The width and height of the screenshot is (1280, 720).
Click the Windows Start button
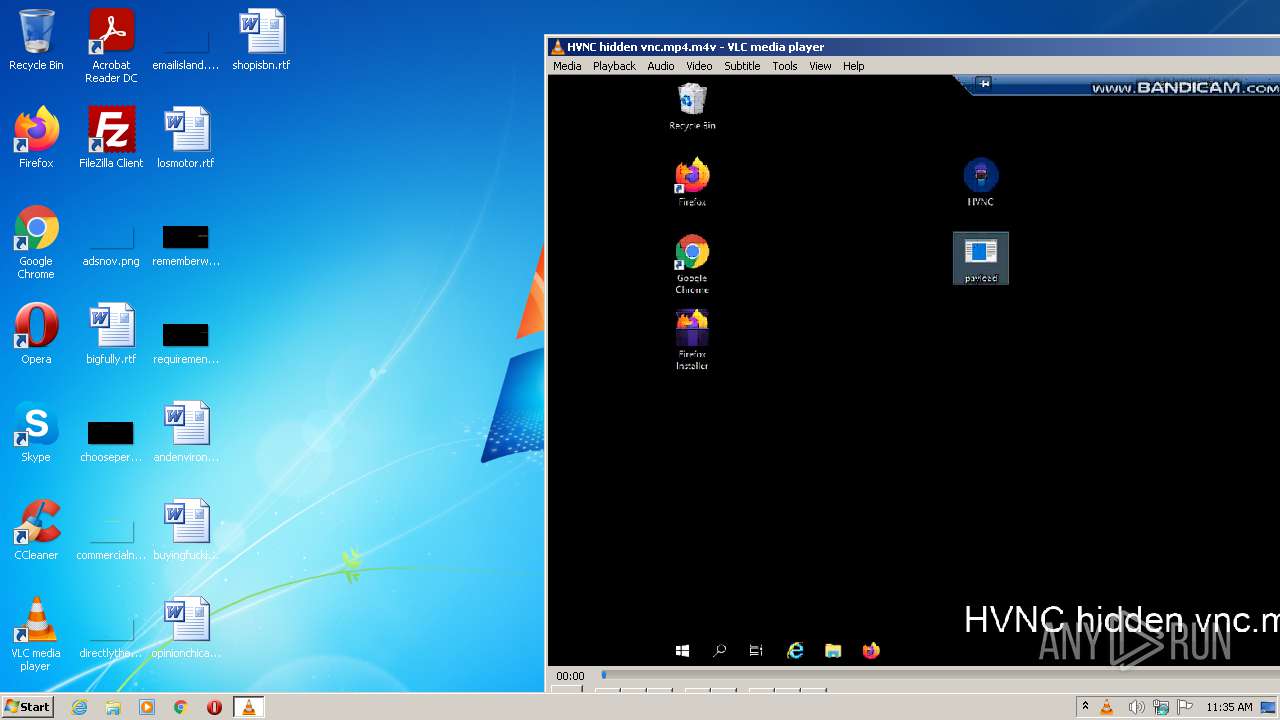[x=27, y=706]
